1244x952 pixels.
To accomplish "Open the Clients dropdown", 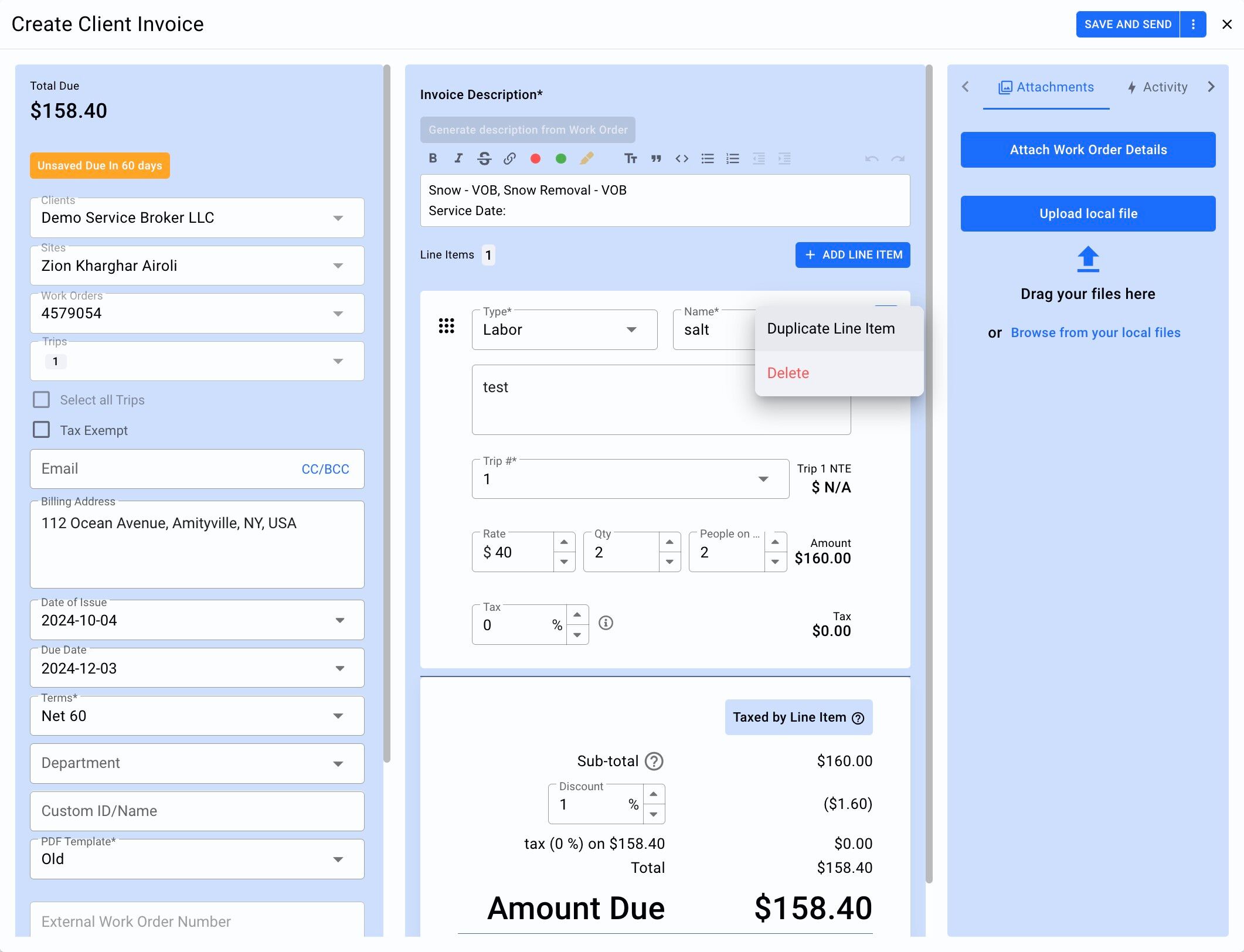I will pos(196,217).
